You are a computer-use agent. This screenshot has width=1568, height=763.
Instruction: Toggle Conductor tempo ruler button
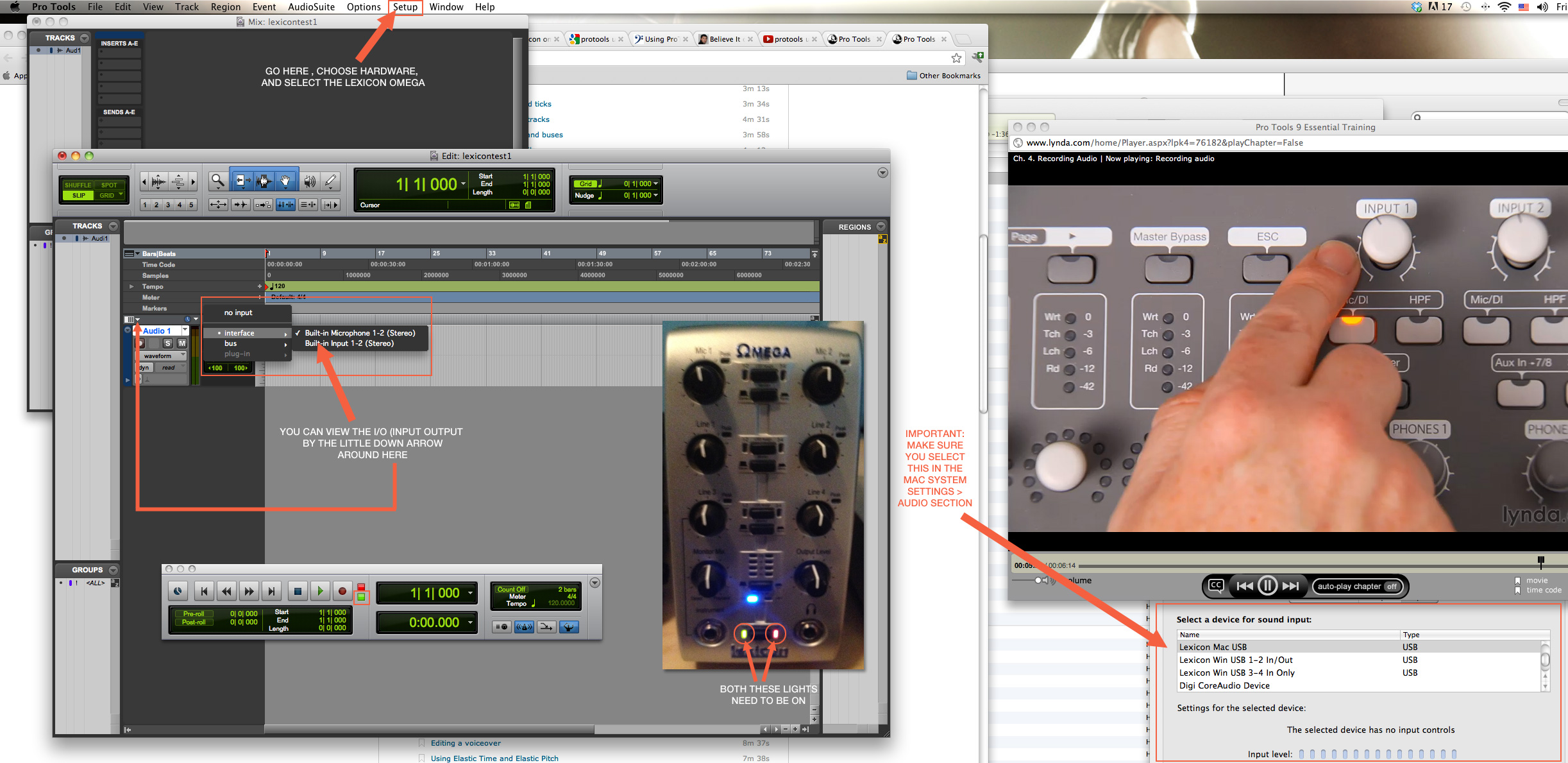(x=569, y=627)
